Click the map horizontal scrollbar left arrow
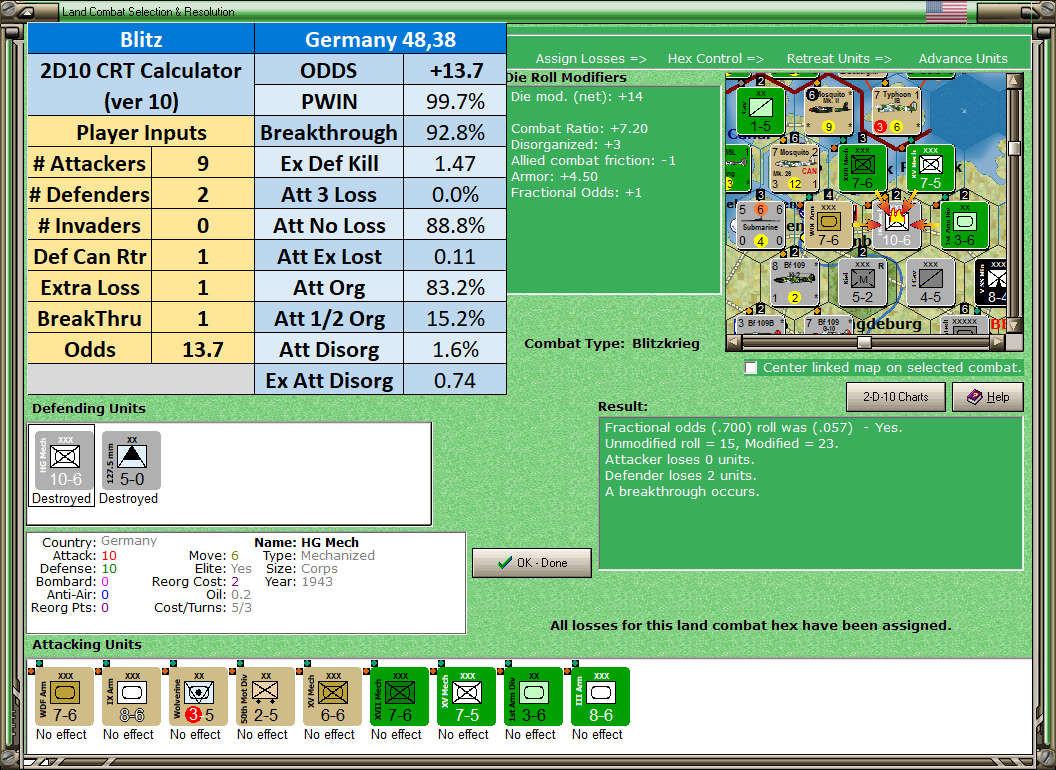 pos(733,342)
